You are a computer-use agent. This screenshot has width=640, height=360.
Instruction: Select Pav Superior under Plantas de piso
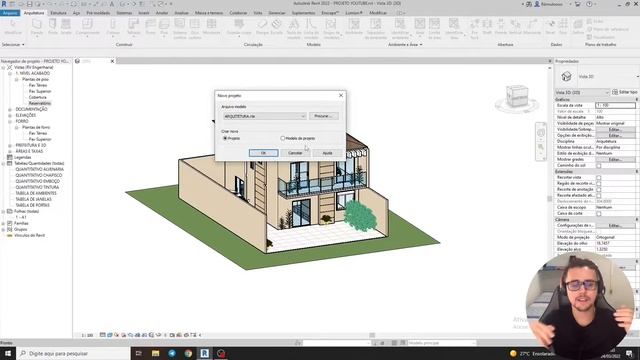(40, 91)
